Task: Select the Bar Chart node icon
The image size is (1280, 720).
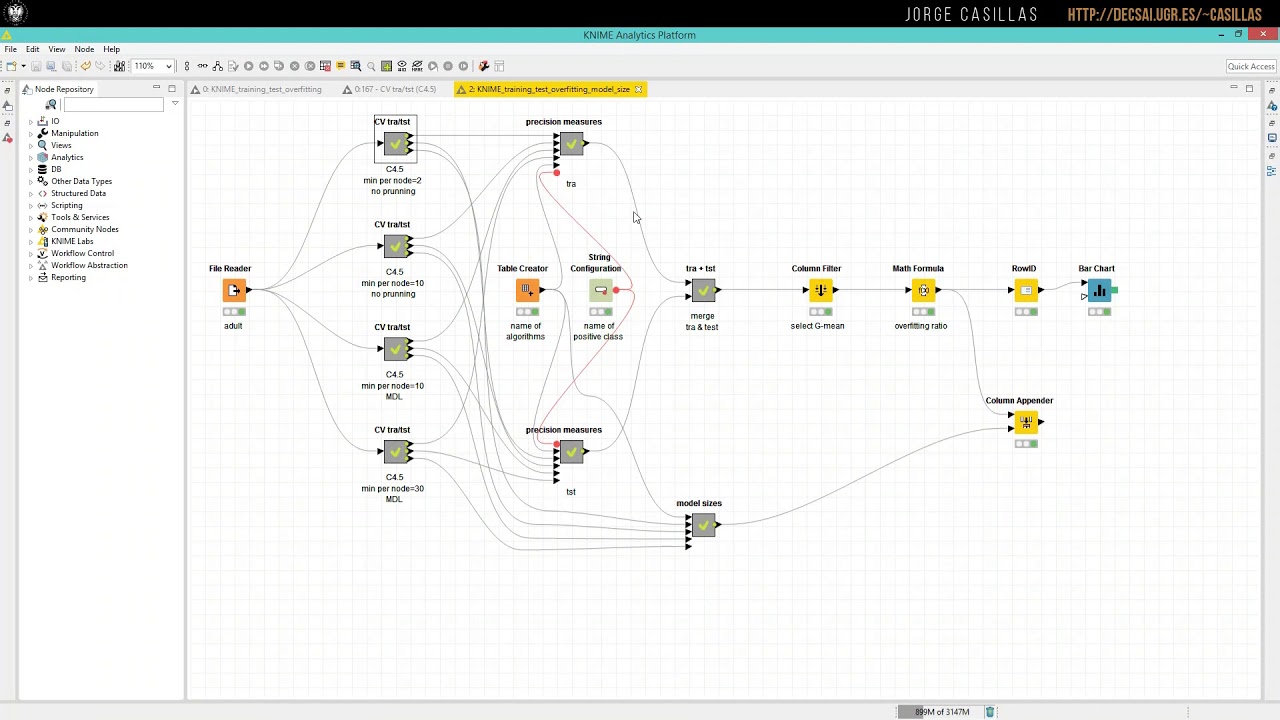Action: pyautogui.click(x=1099, y=290)
